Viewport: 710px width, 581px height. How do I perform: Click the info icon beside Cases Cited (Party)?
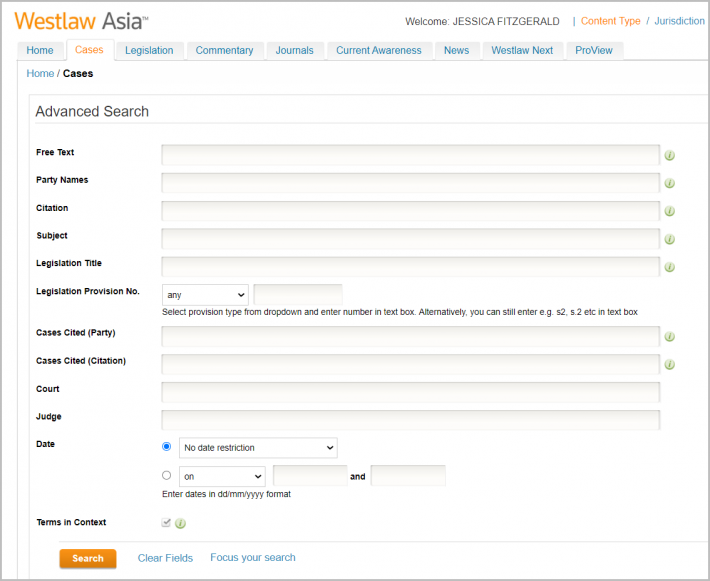(x=669, y=336)
